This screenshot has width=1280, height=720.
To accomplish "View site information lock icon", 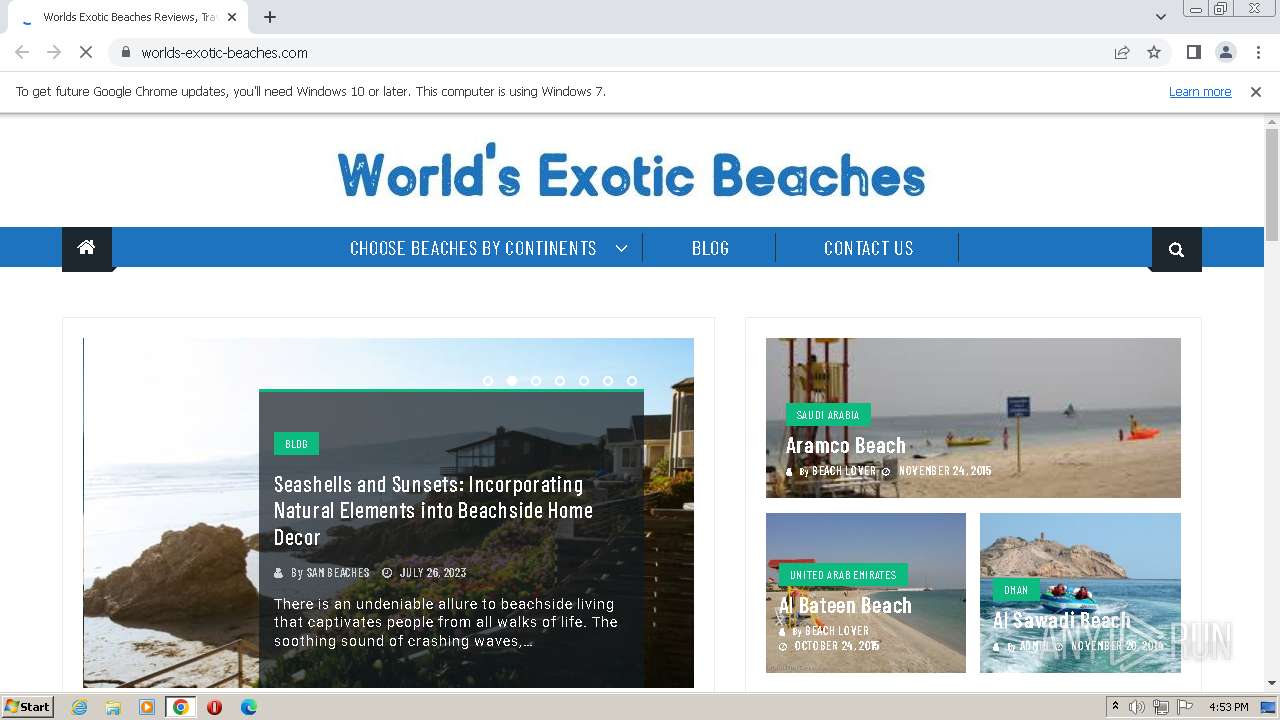I will [x=125, y=52].
